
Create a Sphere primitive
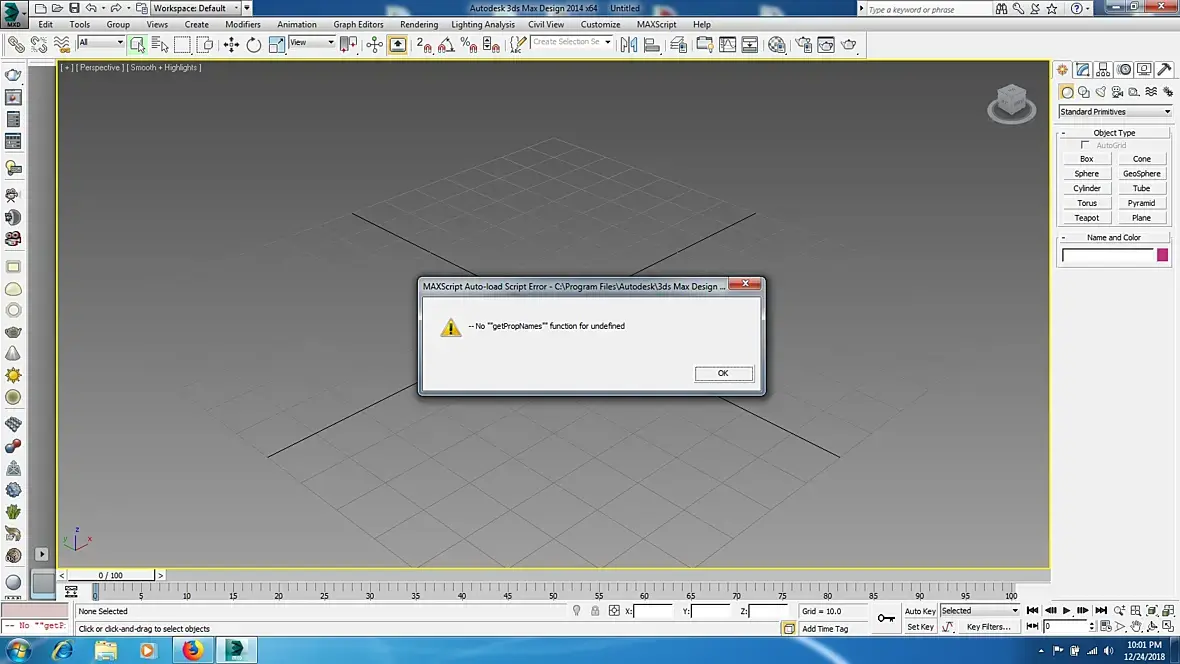[1087, 174]
